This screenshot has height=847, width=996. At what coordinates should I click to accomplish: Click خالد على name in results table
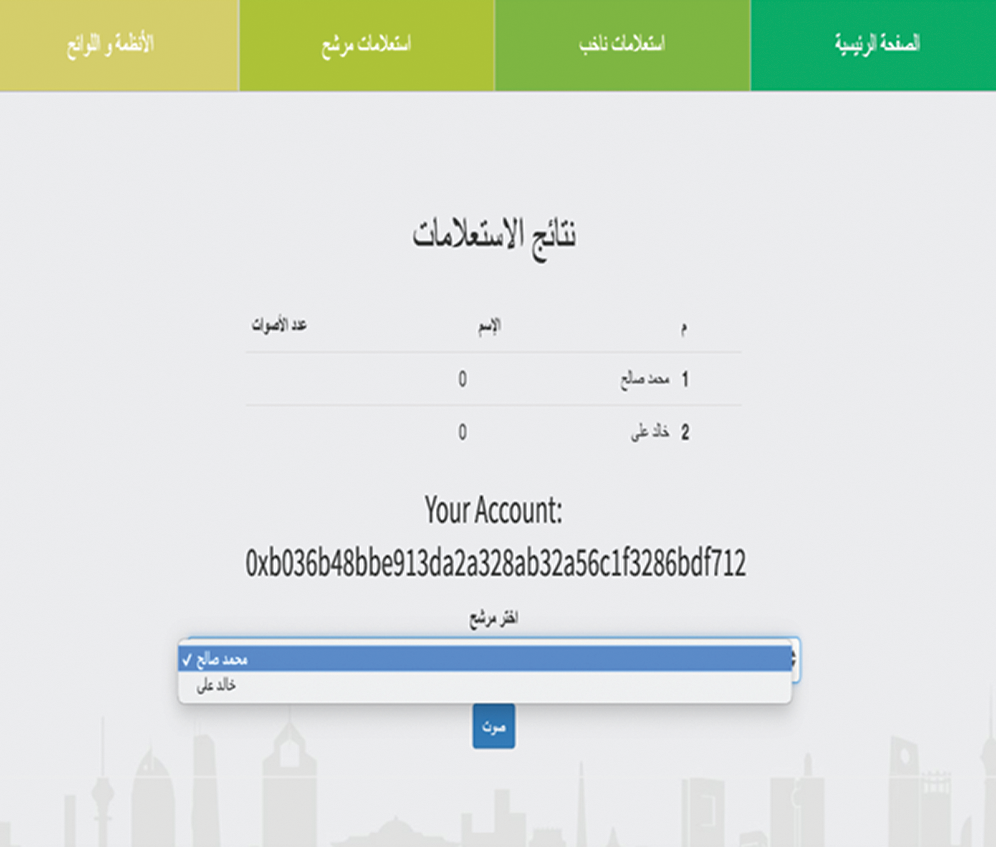[x=648, y=433]
